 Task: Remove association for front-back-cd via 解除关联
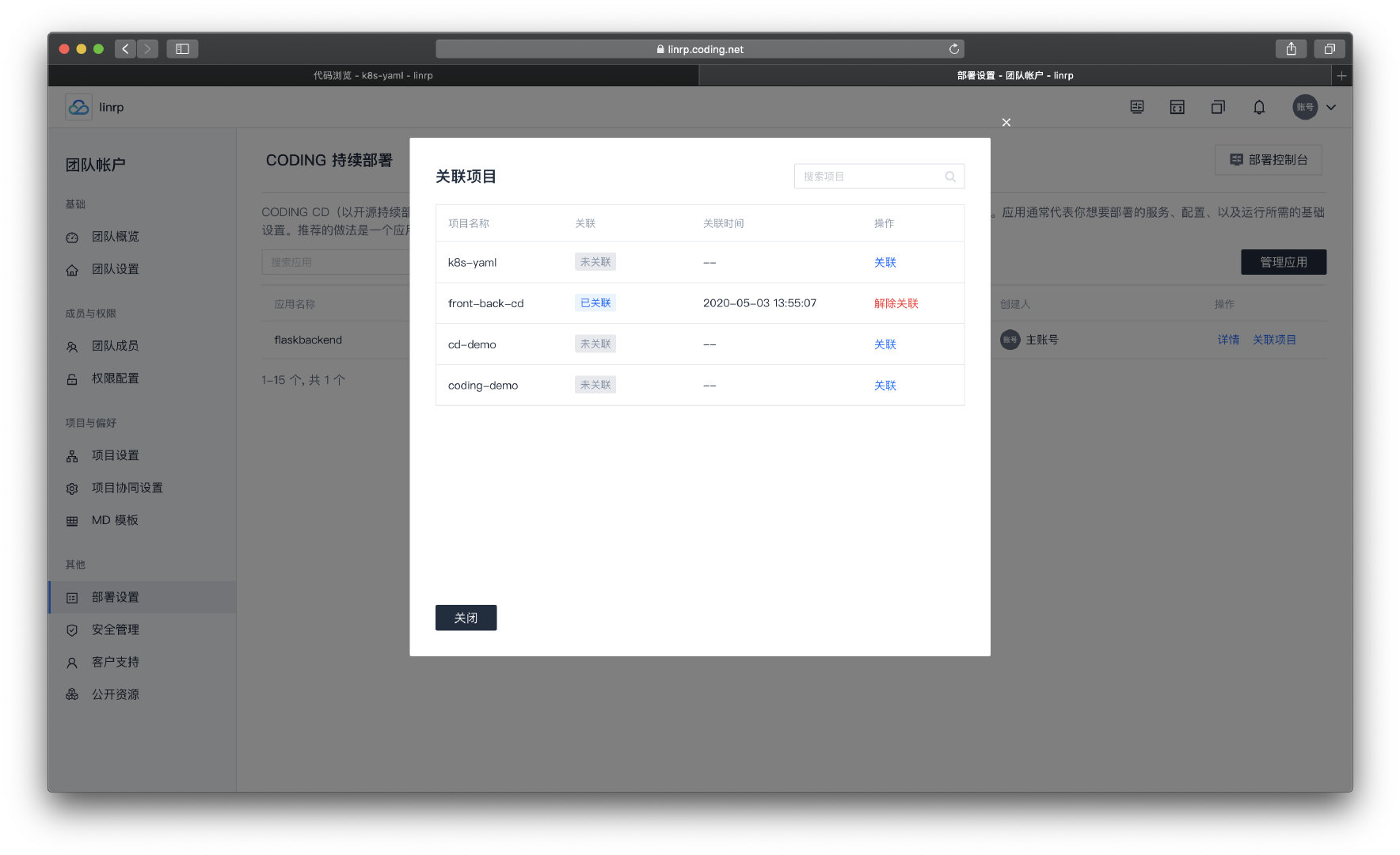(896, 303)
